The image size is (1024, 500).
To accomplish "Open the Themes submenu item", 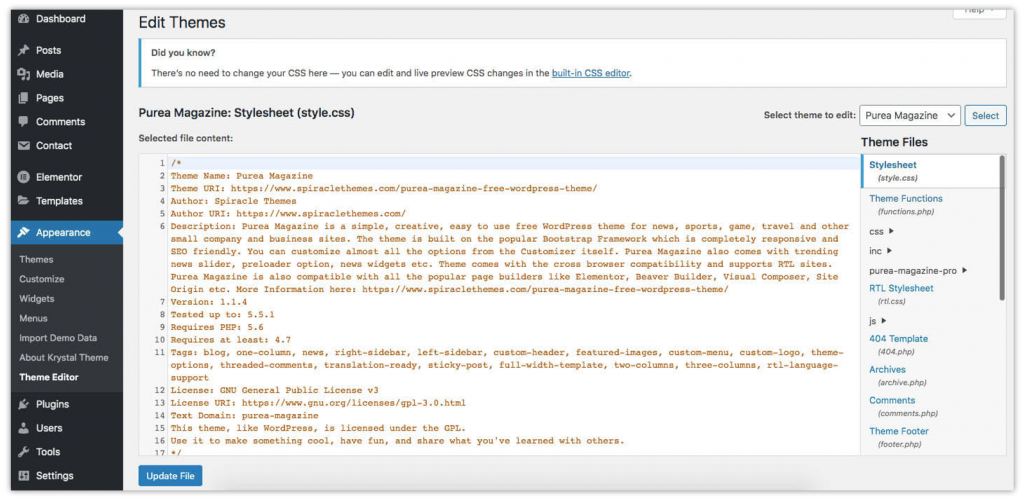I will (x=37, y=259).
